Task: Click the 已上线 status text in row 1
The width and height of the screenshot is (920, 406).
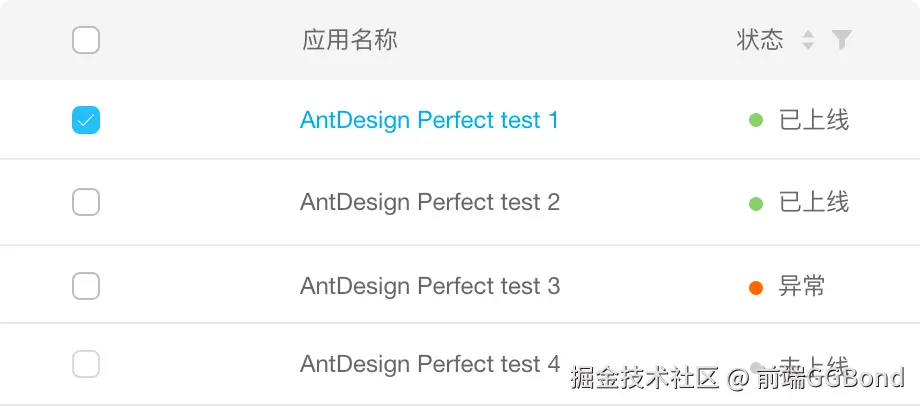Action: [x=814, y=121]
